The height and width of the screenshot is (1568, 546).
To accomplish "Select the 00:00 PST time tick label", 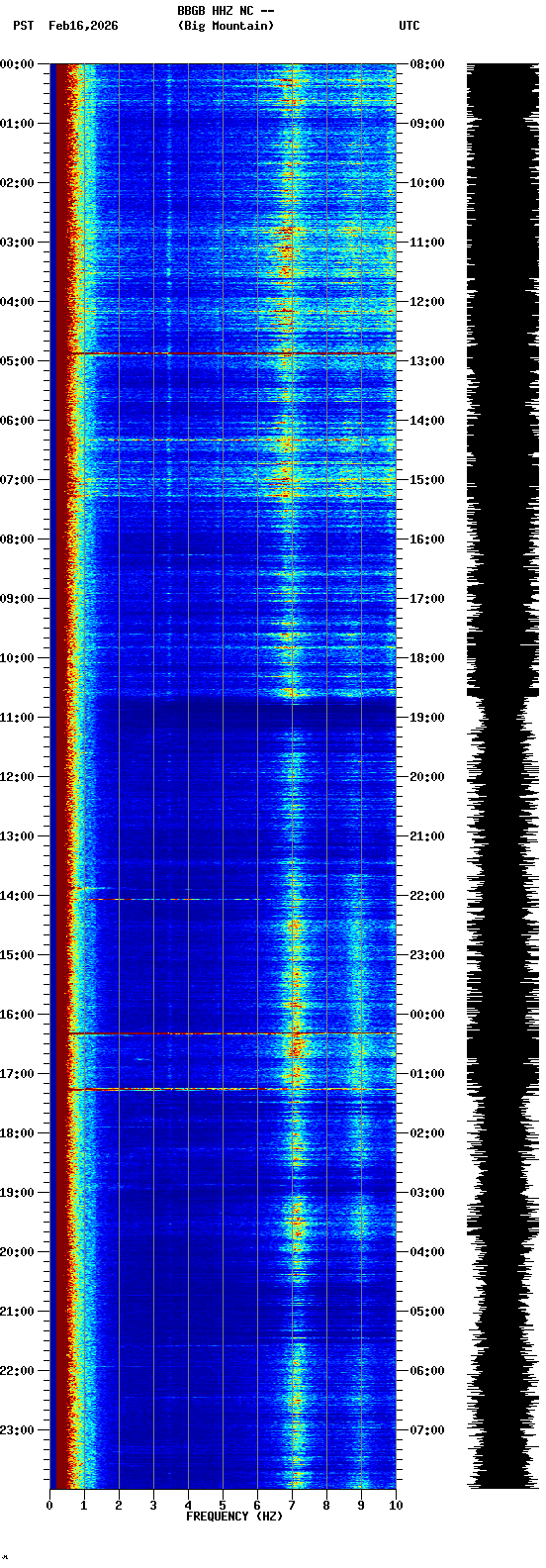I will [17, 64].
